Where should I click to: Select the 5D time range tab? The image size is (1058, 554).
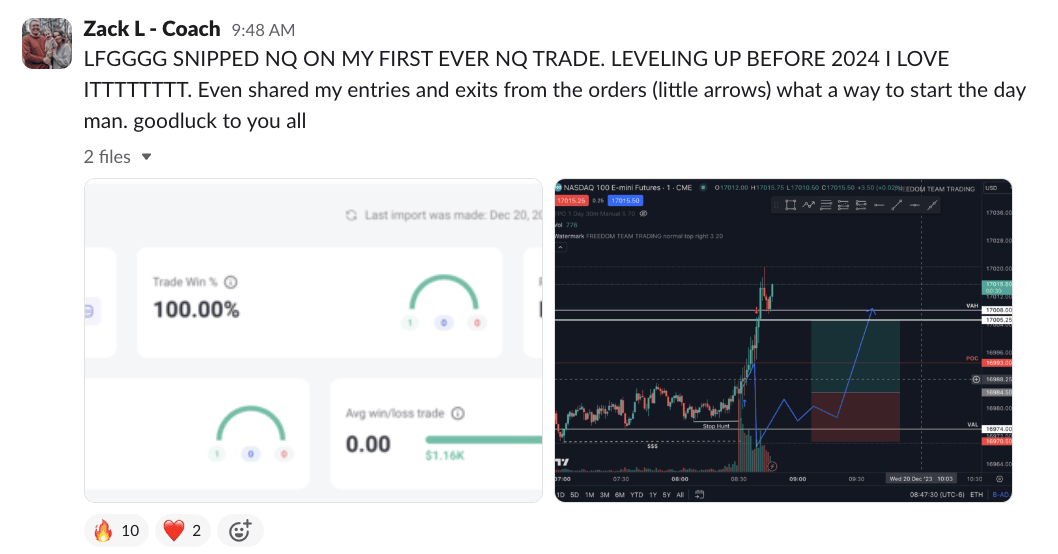[575, 494]
